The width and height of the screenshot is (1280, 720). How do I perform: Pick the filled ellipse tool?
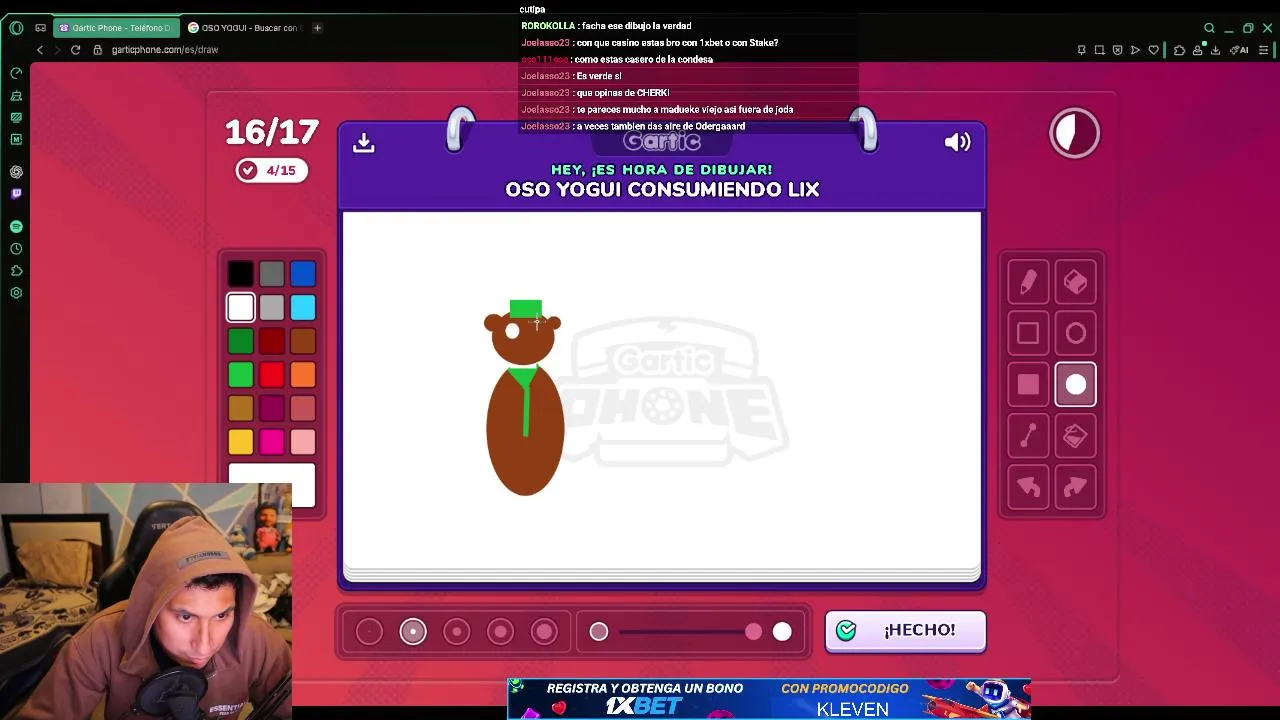1076,385
